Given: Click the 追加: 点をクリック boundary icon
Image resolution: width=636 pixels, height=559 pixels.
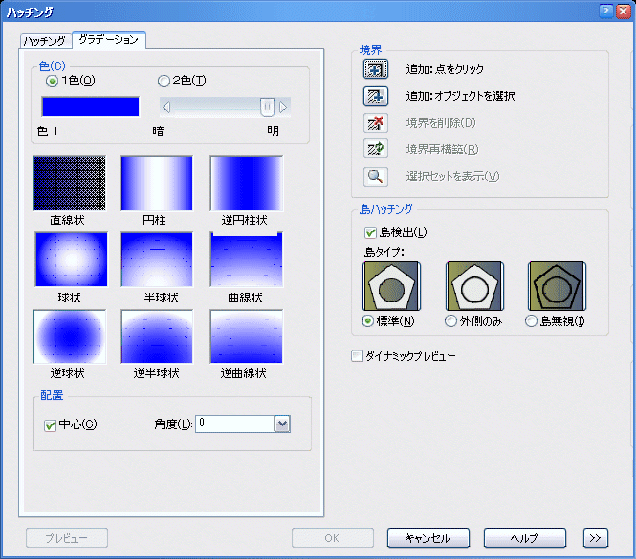Looking at the screenshot, I should click(x=375, y=69).
